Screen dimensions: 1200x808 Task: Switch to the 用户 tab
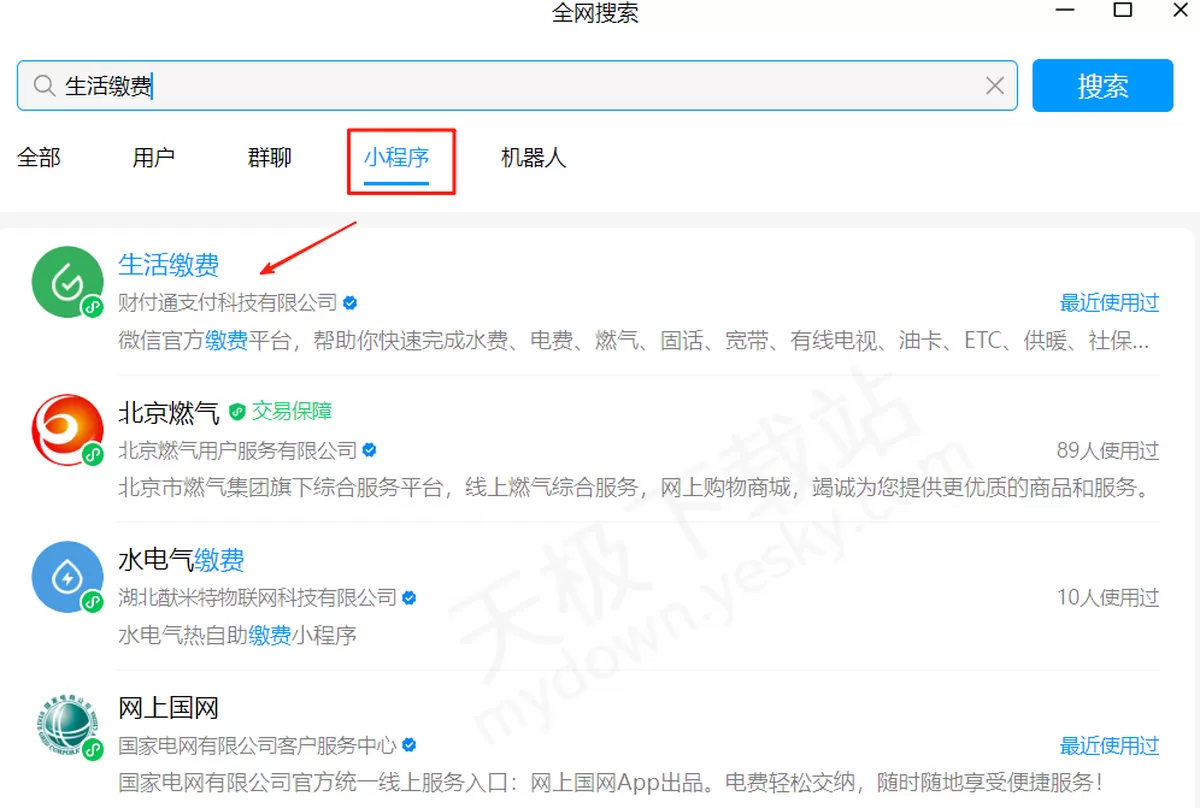154,157
